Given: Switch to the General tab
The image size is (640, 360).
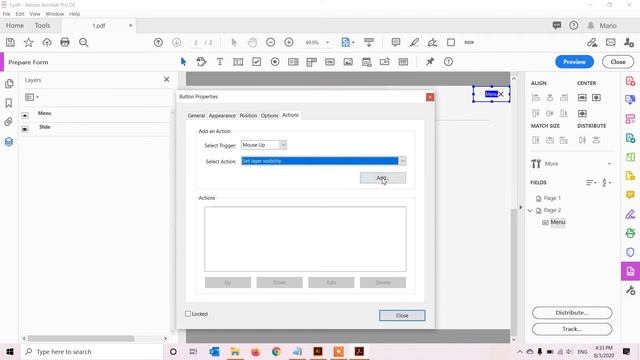Looking at the screenshot, I should point(196,116).
